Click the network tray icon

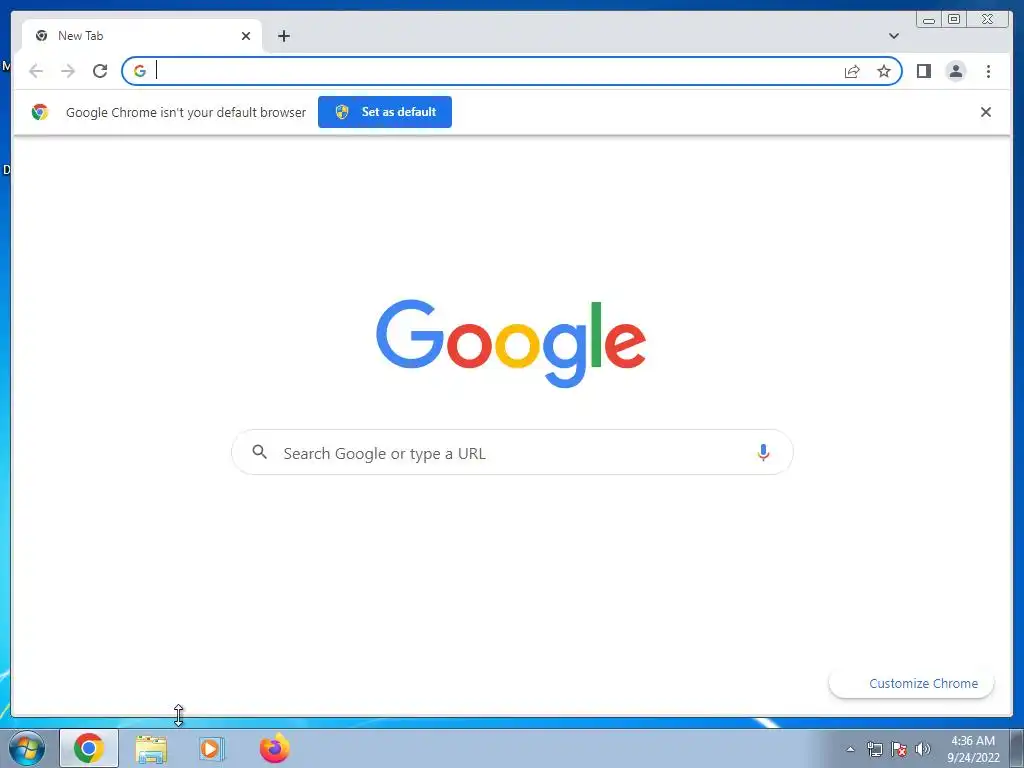tap(874, 749)
